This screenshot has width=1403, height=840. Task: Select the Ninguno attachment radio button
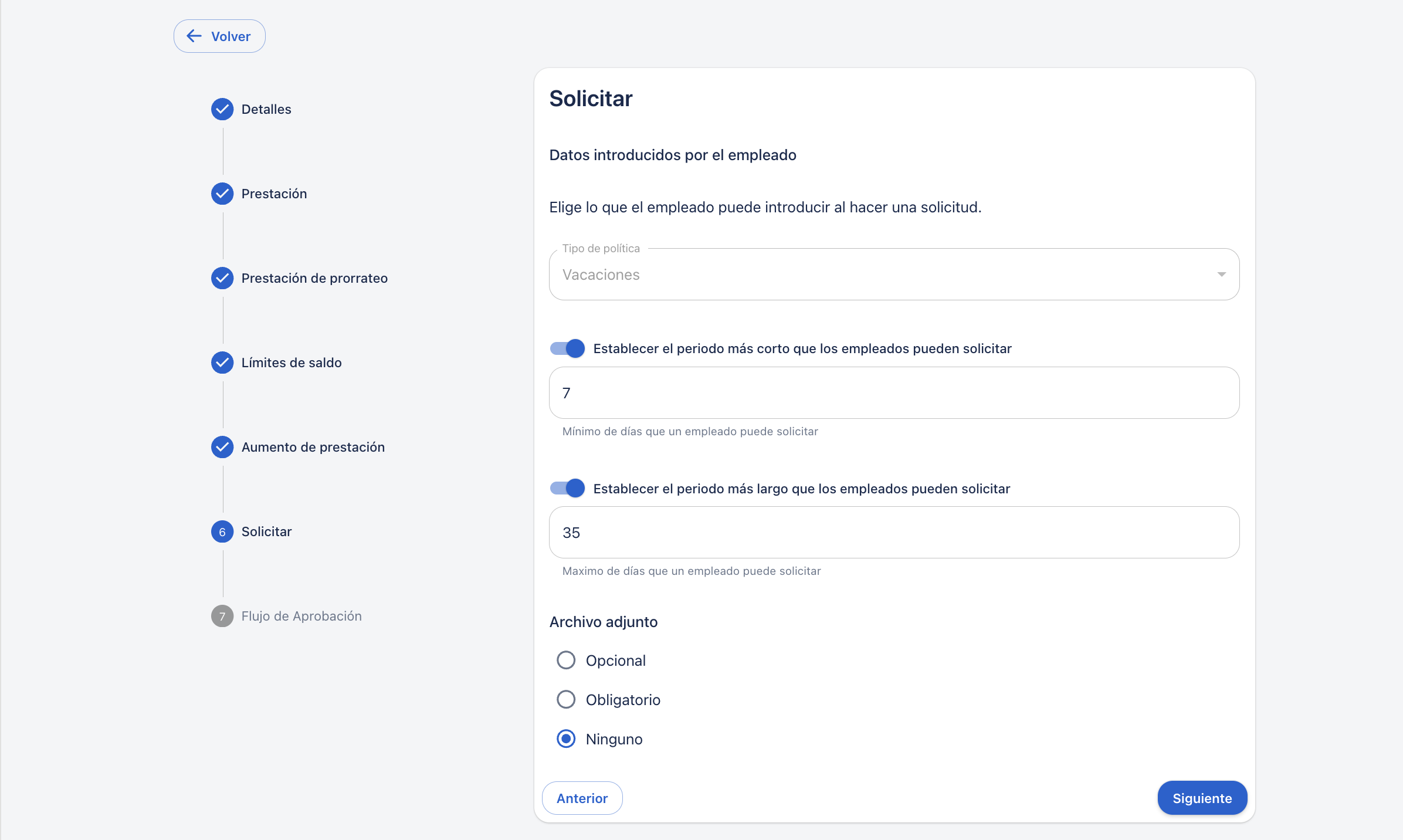point(566,739)
